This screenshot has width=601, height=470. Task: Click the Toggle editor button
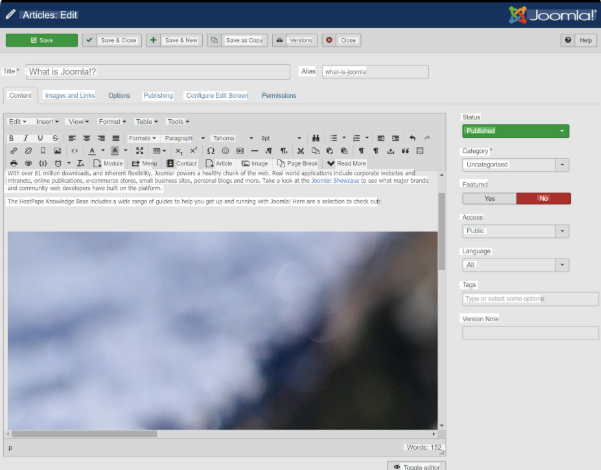(417, 466)
